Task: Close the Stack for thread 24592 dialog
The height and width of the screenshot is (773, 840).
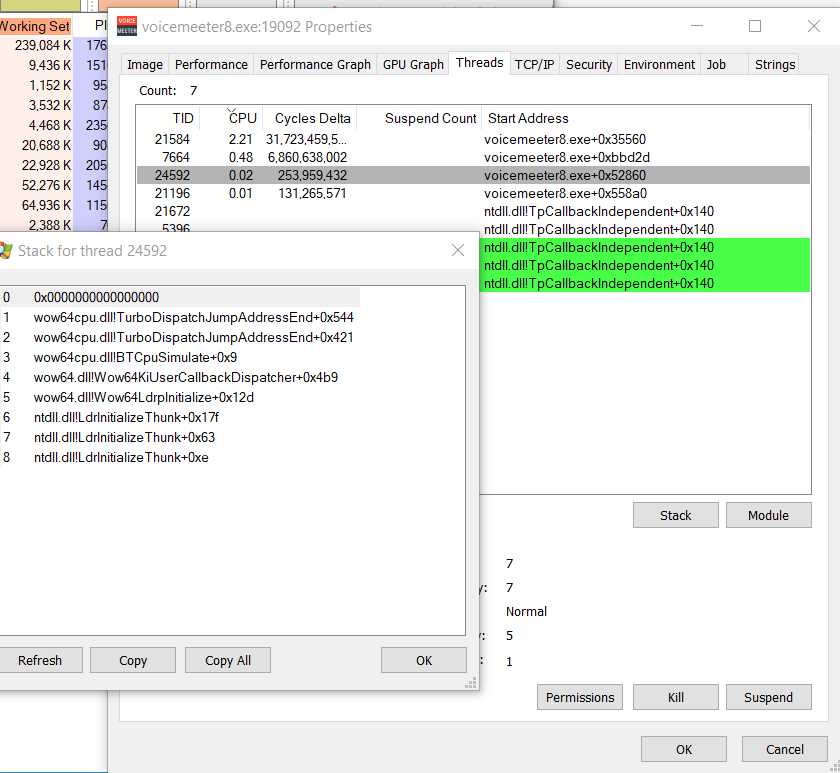Action: pyautogui.click(x=458, y=250)
